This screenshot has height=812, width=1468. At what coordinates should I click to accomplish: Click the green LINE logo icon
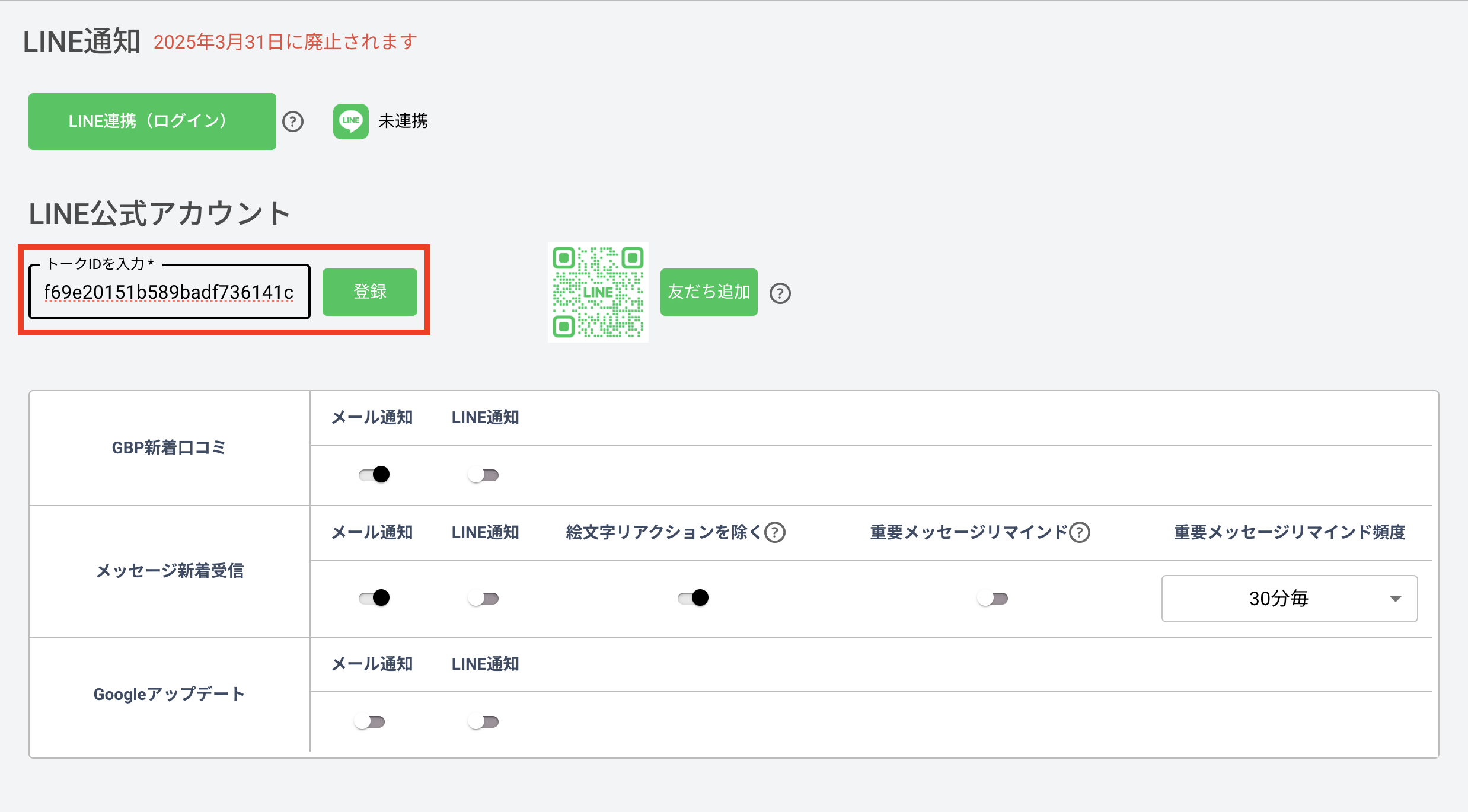point(350,121)
